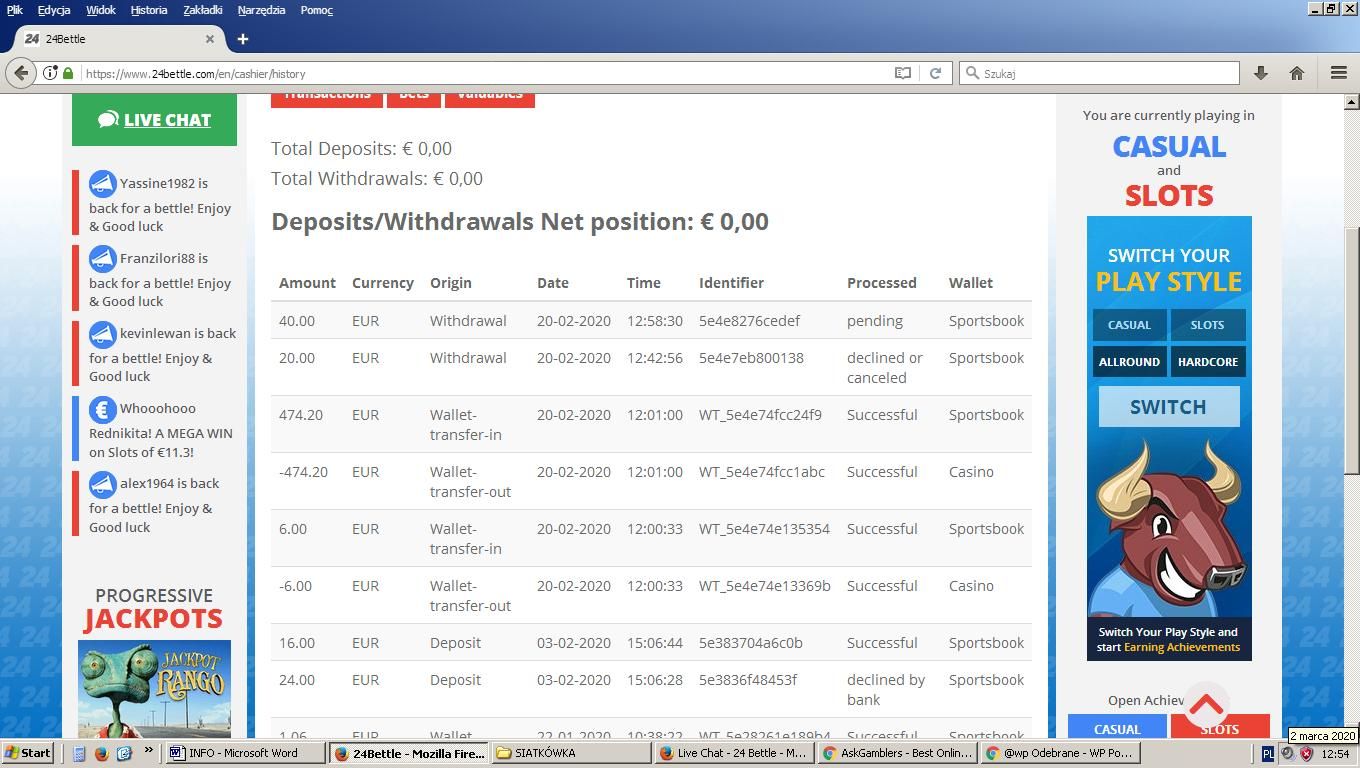Open the Narzędzia menu
Screen dimensions: 1360x768
262,10
